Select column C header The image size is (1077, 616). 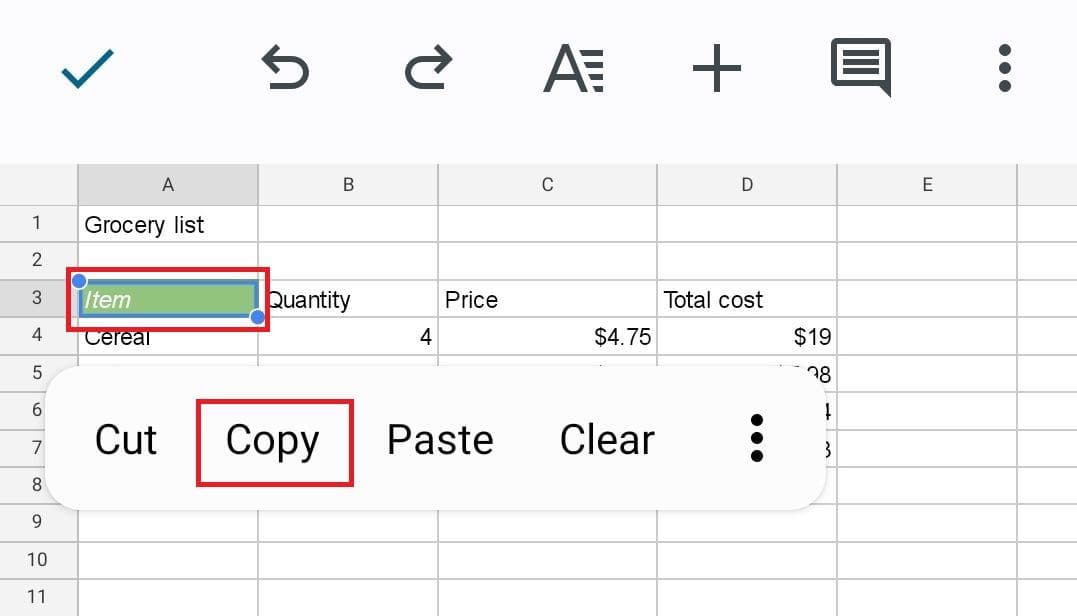(547, 185)
